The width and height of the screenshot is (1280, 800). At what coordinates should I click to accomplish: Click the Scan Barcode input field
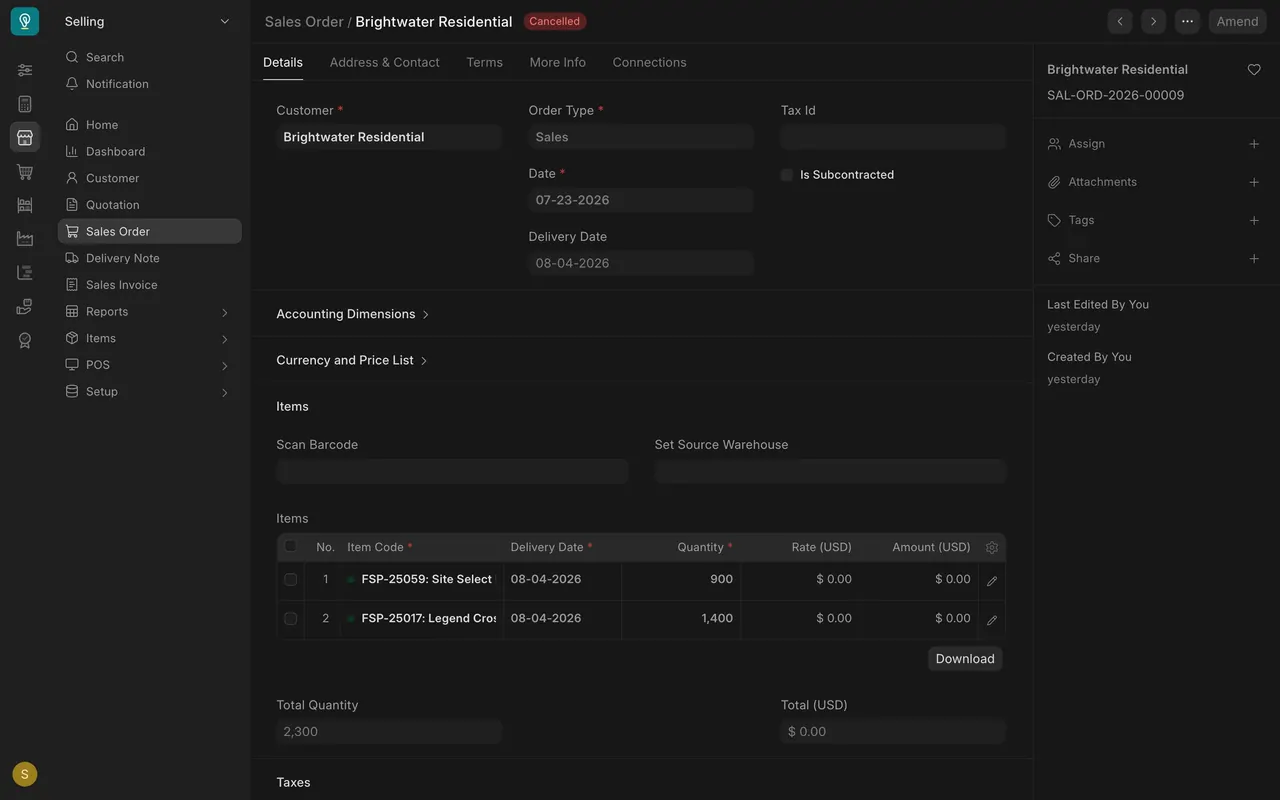tap(452, 472)
